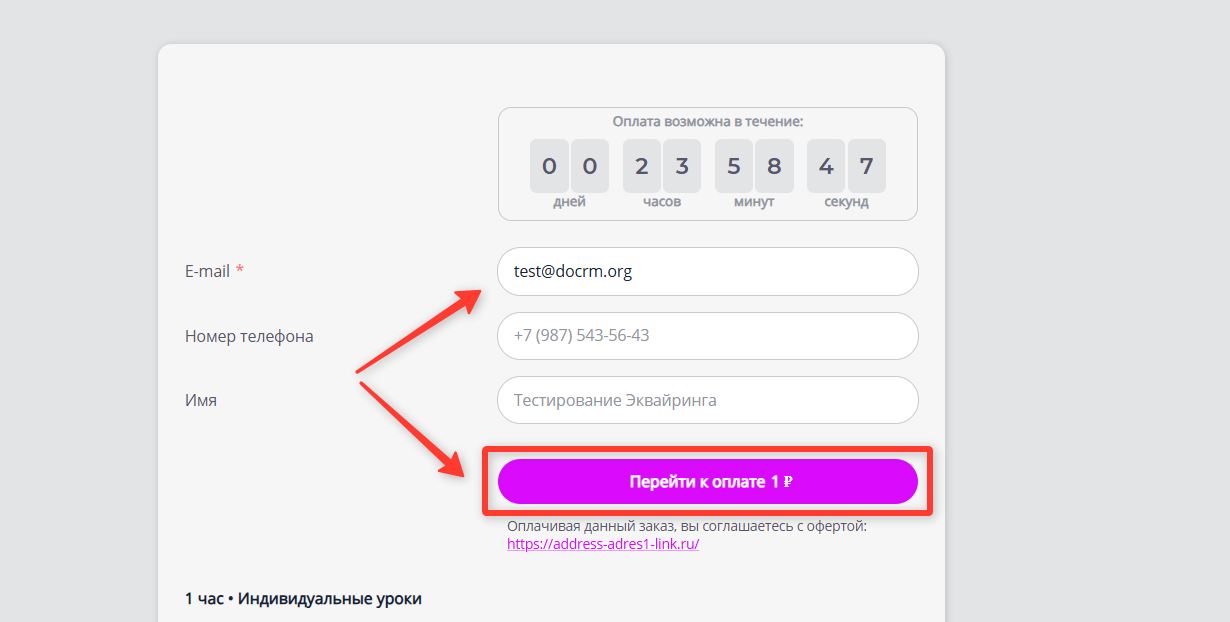Click the минут label under the countdown
The image size is (1230, 622).
754,202
